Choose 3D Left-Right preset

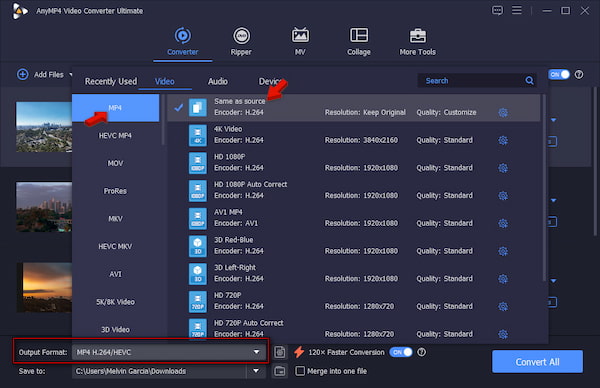[353, 274]
